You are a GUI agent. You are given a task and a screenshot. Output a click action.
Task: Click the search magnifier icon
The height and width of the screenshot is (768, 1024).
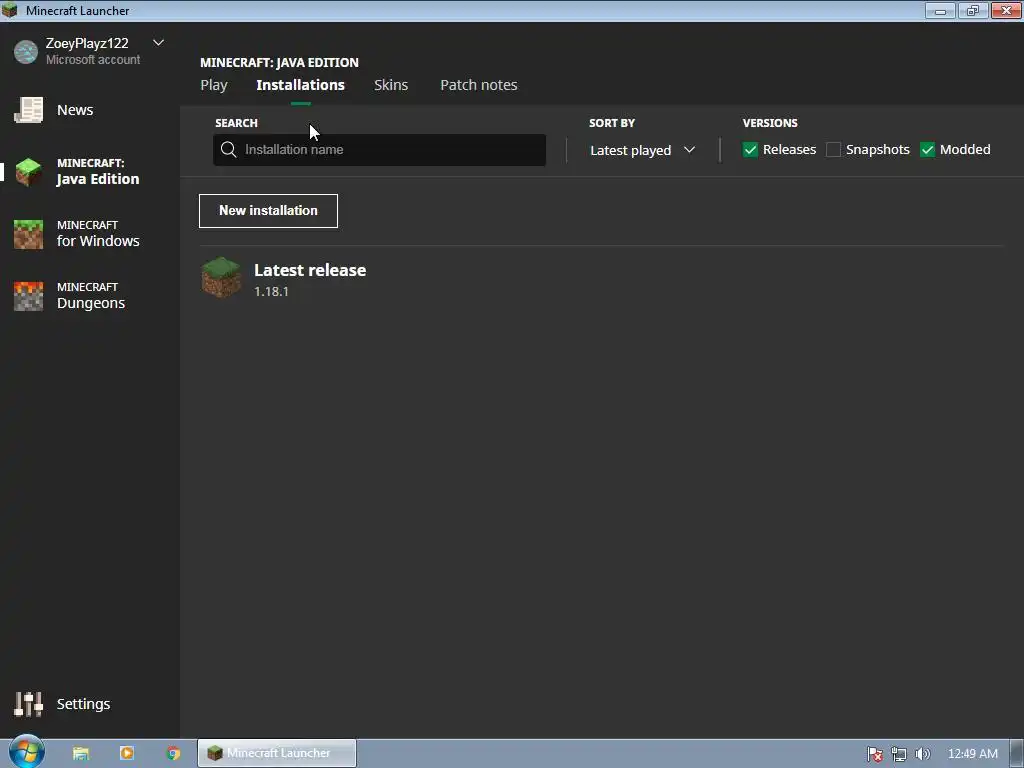coord(228,150)
